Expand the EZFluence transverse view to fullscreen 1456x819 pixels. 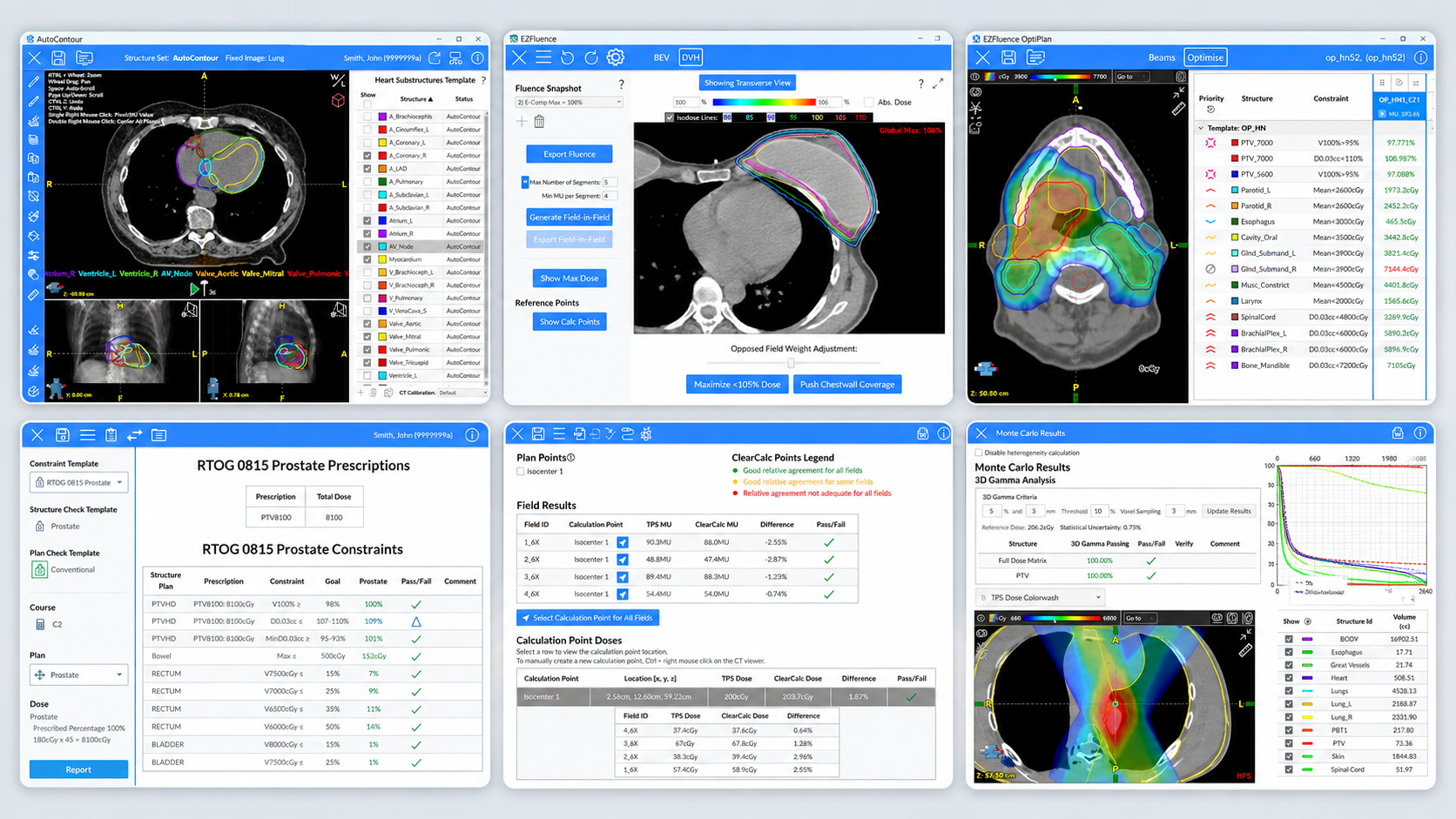(938, 84)
